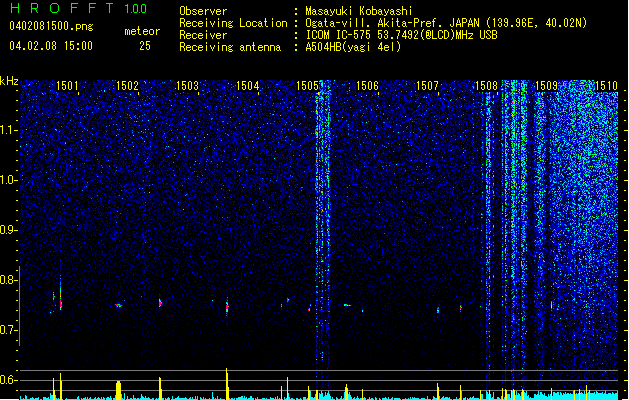Click location text Ogata-vill. Akita-Pref. JAPAN

pyautogui.click(x=392, y=23)
